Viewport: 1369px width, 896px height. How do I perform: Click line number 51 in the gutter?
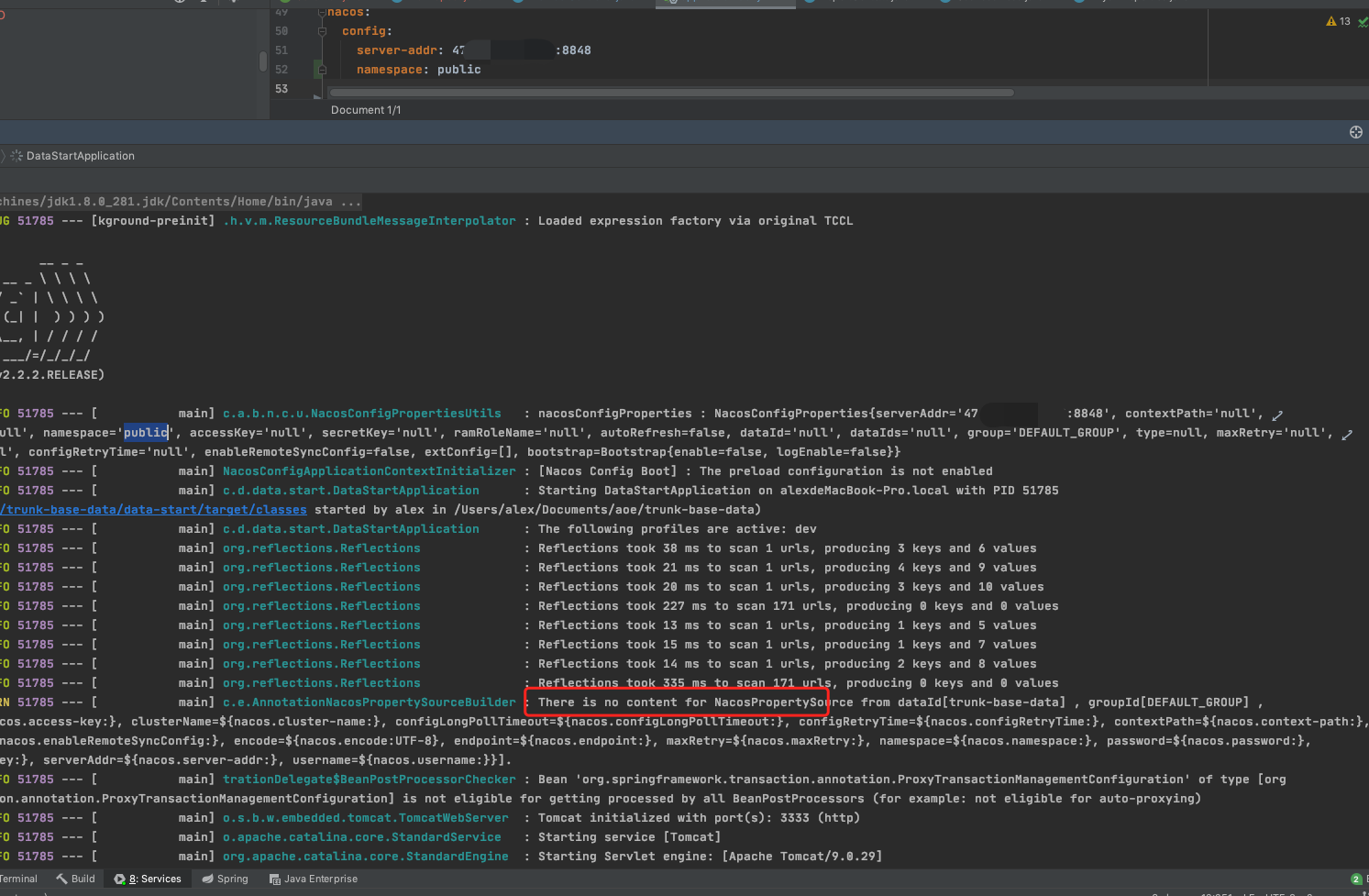click(282, 50)
